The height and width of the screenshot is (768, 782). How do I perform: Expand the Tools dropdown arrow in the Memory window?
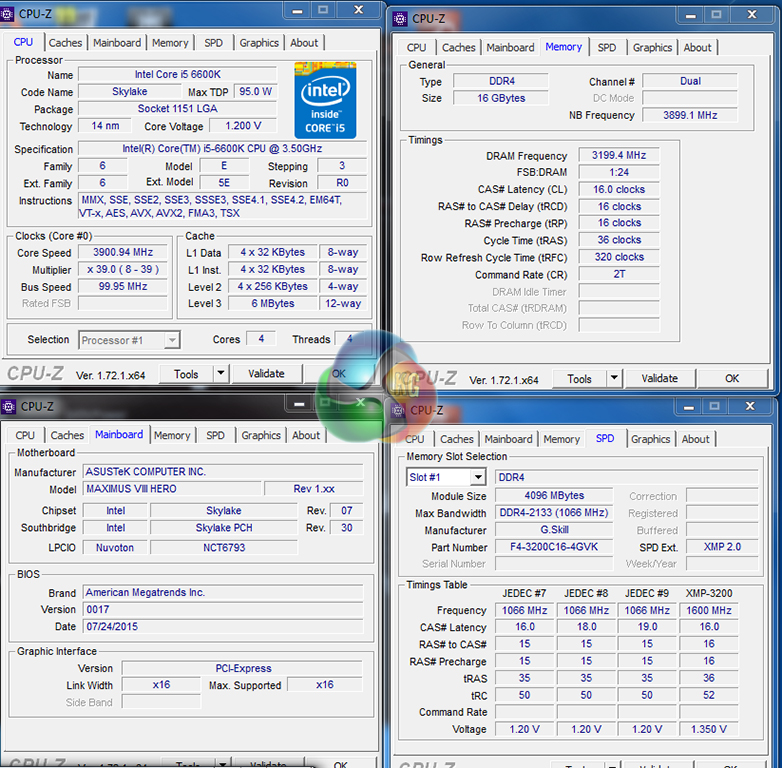[614, 379]
